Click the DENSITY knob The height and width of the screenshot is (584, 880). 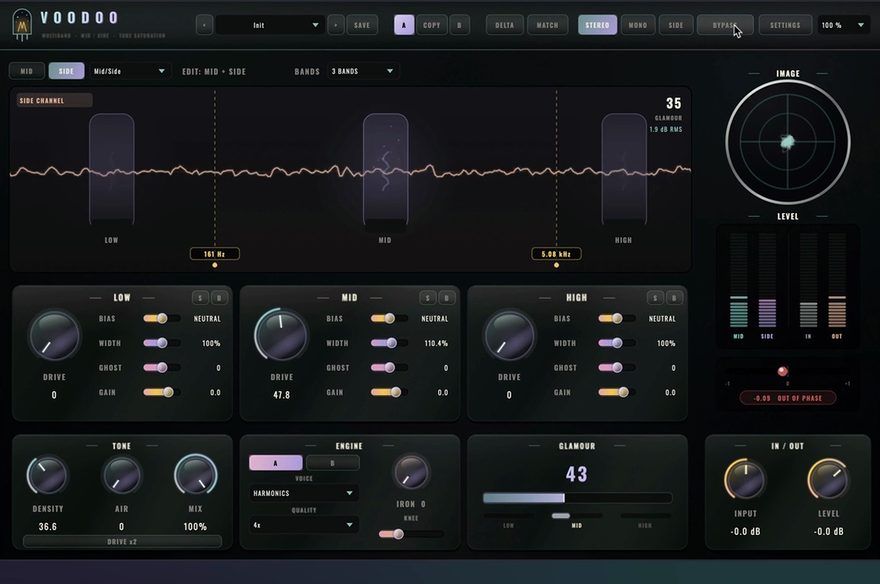pyautogui.click(x=47, y=475)
